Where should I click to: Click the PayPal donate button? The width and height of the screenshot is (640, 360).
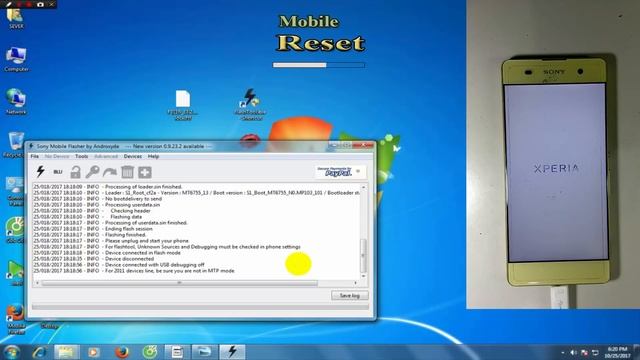pyautogui.click(x=334, y=172)
